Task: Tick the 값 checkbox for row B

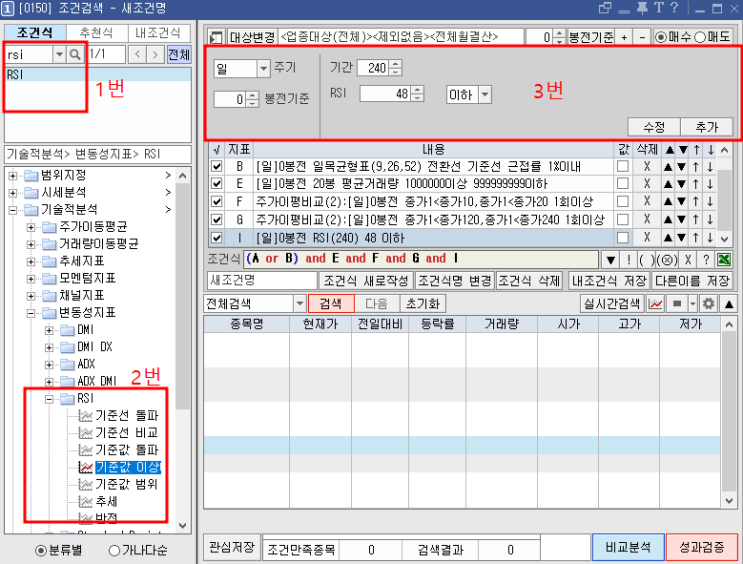Action: 623,166
